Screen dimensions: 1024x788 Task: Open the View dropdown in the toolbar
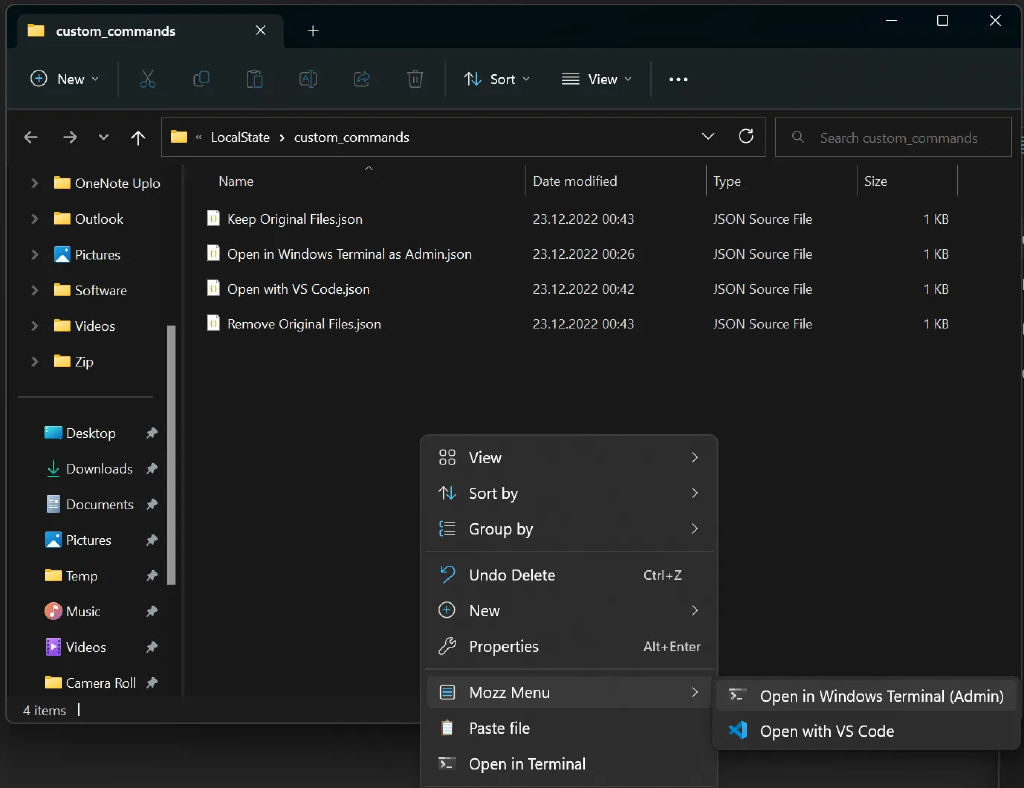point(596,79)
